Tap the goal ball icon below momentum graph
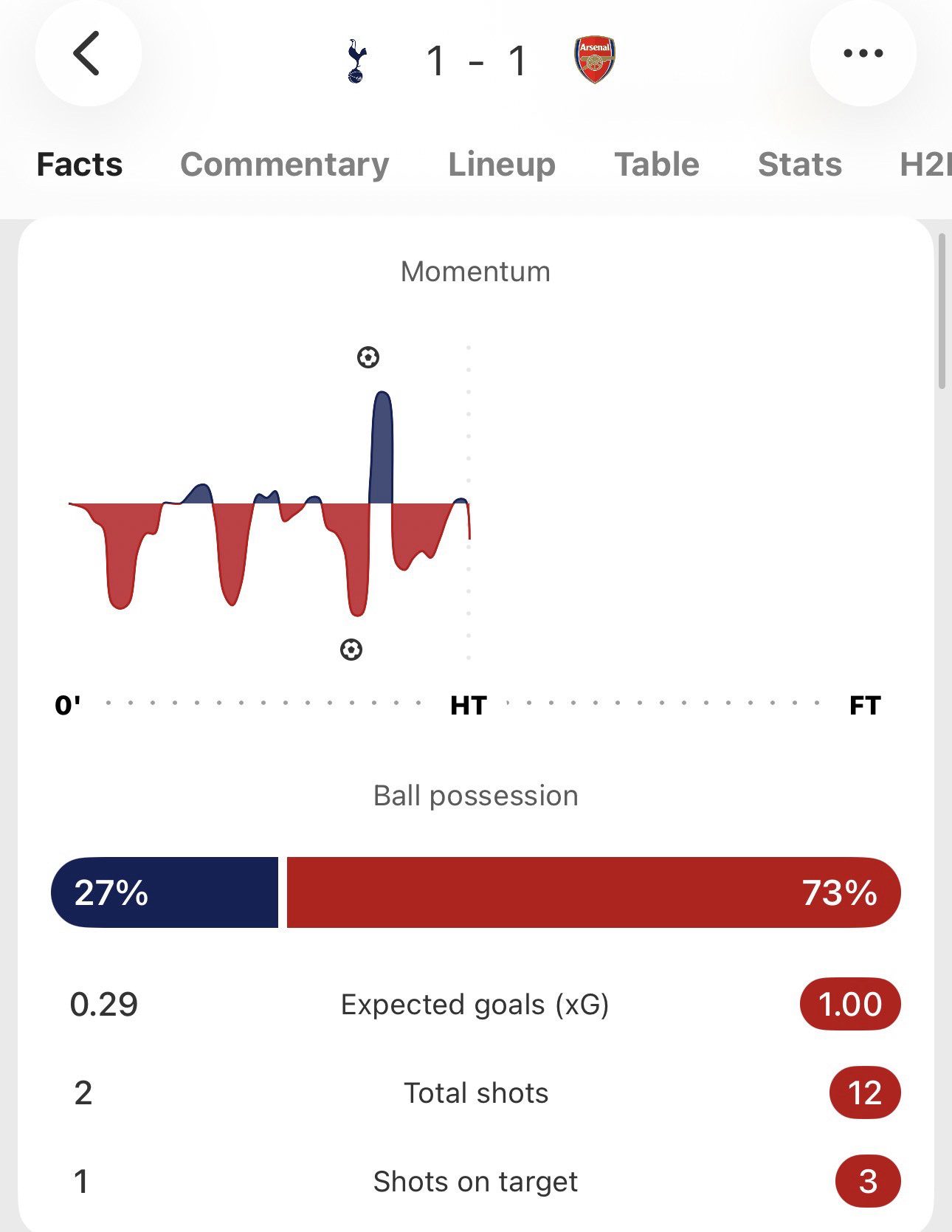 [x=351, y=650]
